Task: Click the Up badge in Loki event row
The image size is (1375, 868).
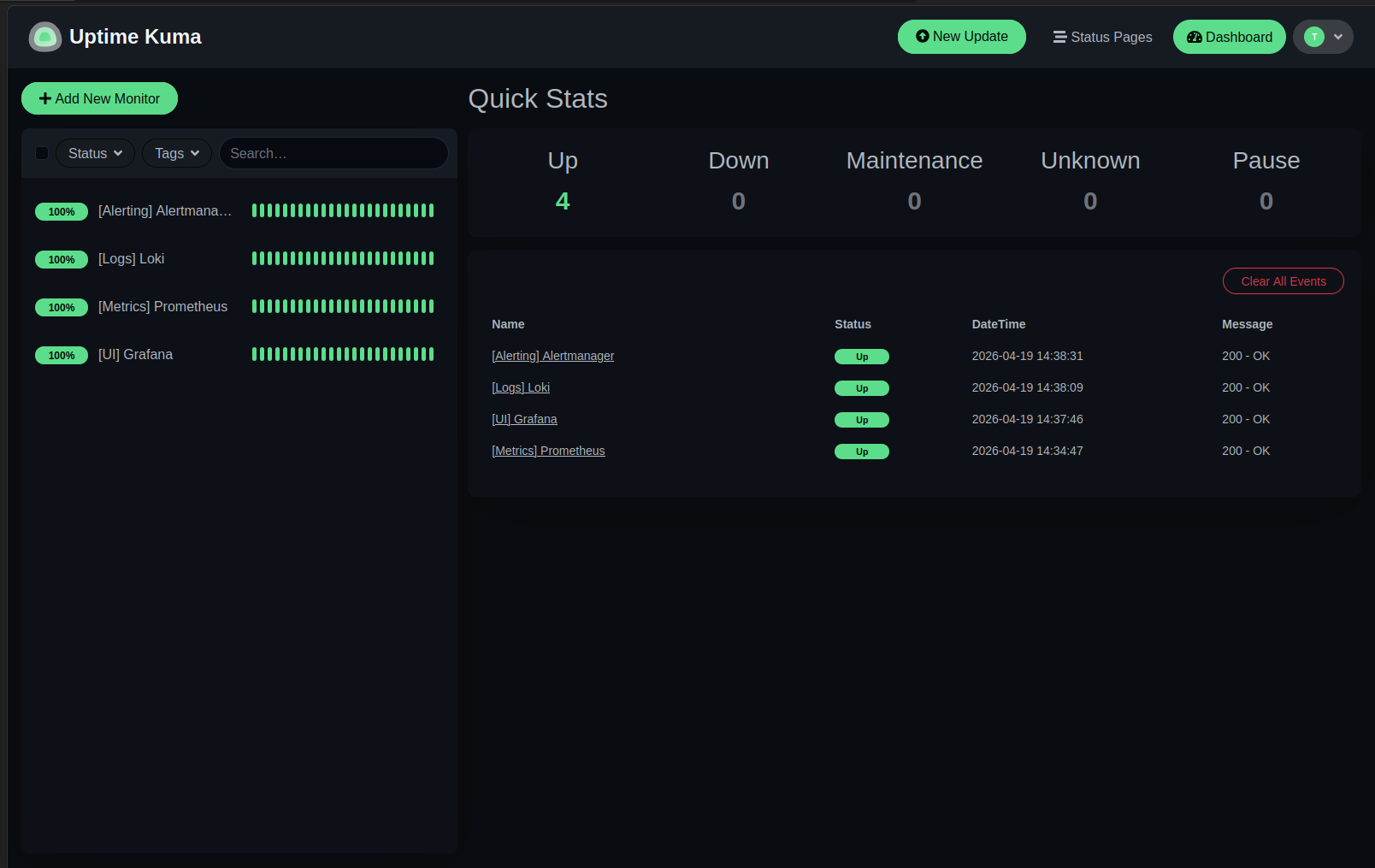Action: [x=862, y=388]
